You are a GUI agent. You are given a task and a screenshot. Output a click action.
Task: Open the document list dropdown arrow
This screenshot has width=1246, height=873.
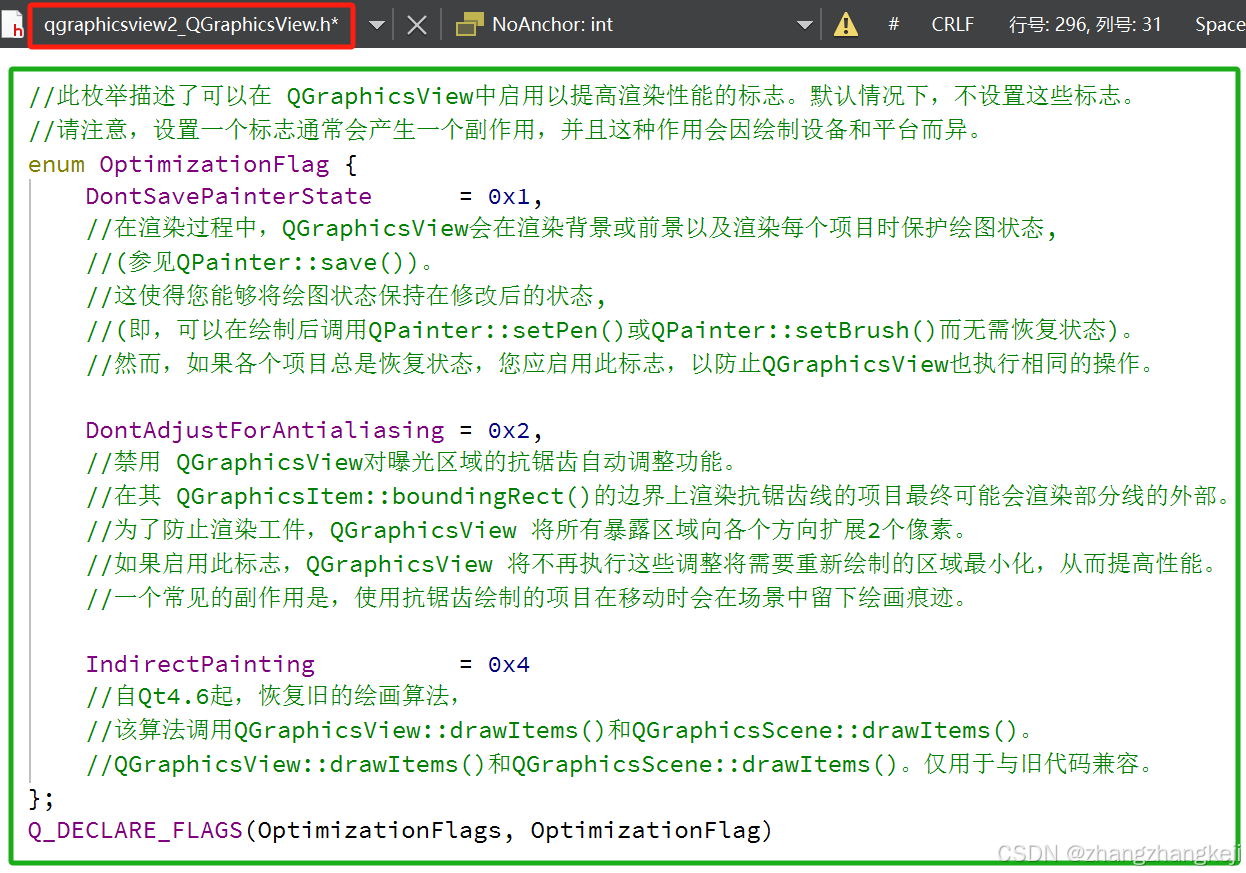click(x=377, y=25)
